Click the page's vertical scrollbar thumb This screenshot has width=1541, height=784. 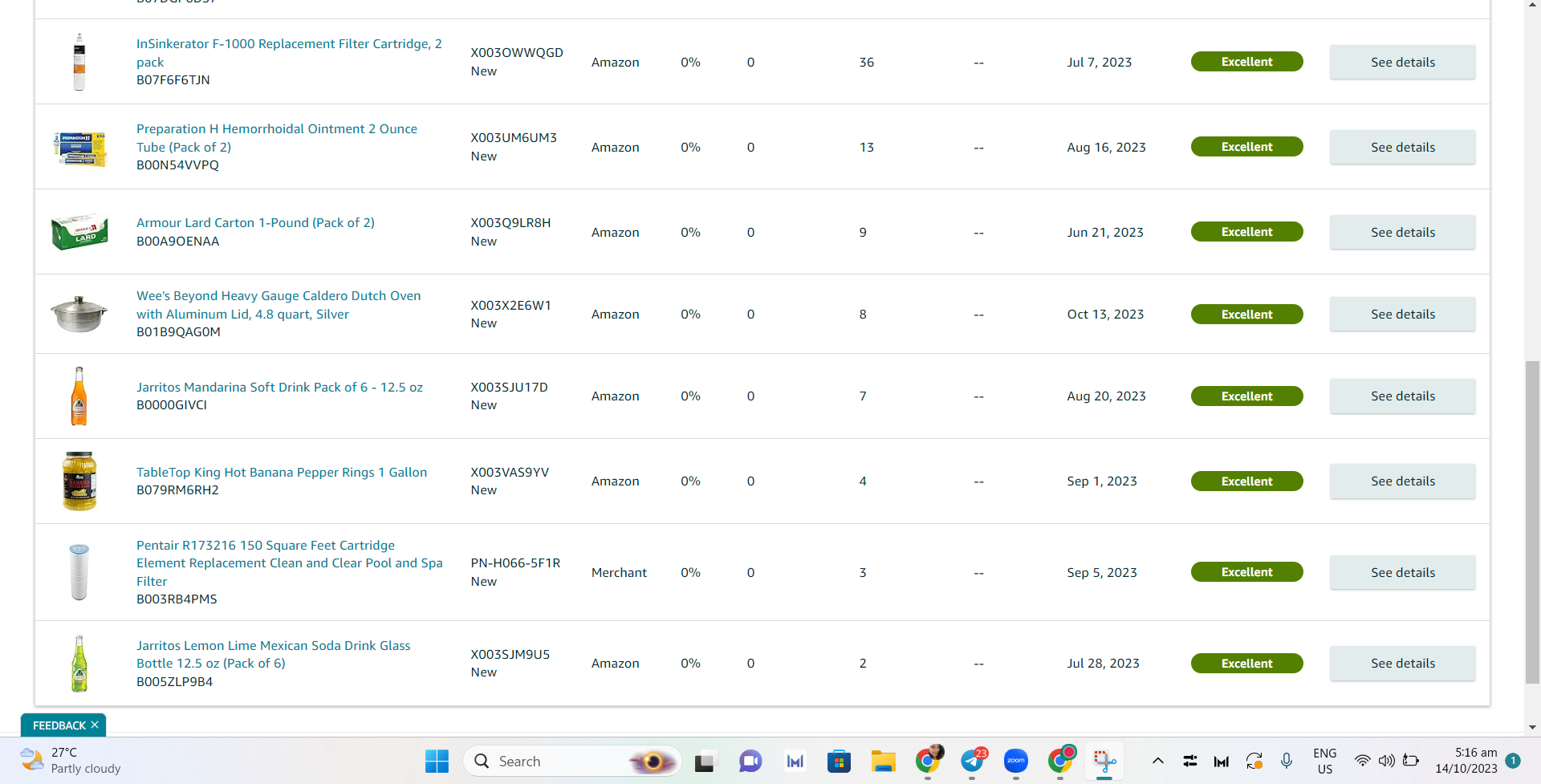click(x=1532, y=522)
